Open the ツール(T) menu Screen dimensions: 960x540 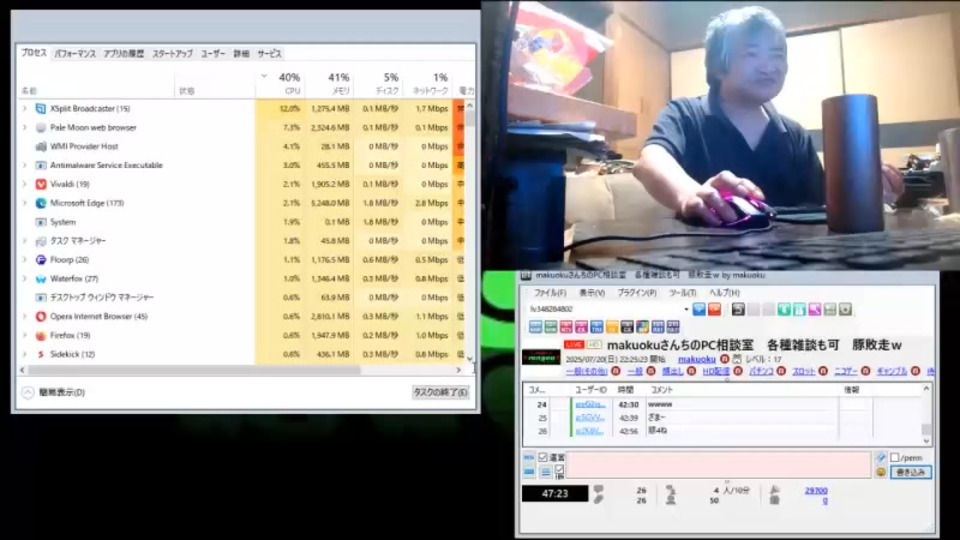682,293
